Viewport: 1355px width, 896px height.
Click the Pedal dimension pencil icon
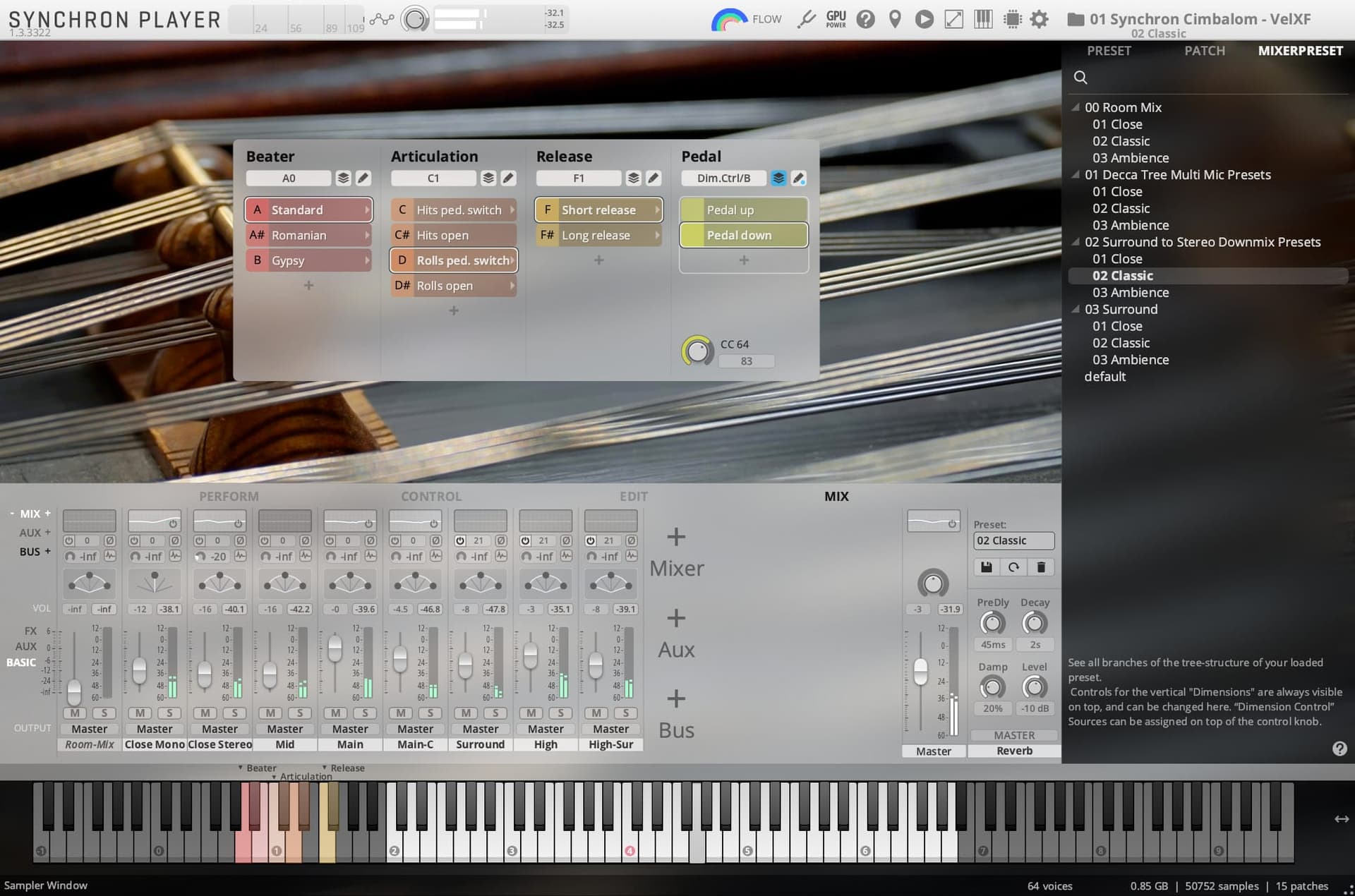(x=798, y=178)
